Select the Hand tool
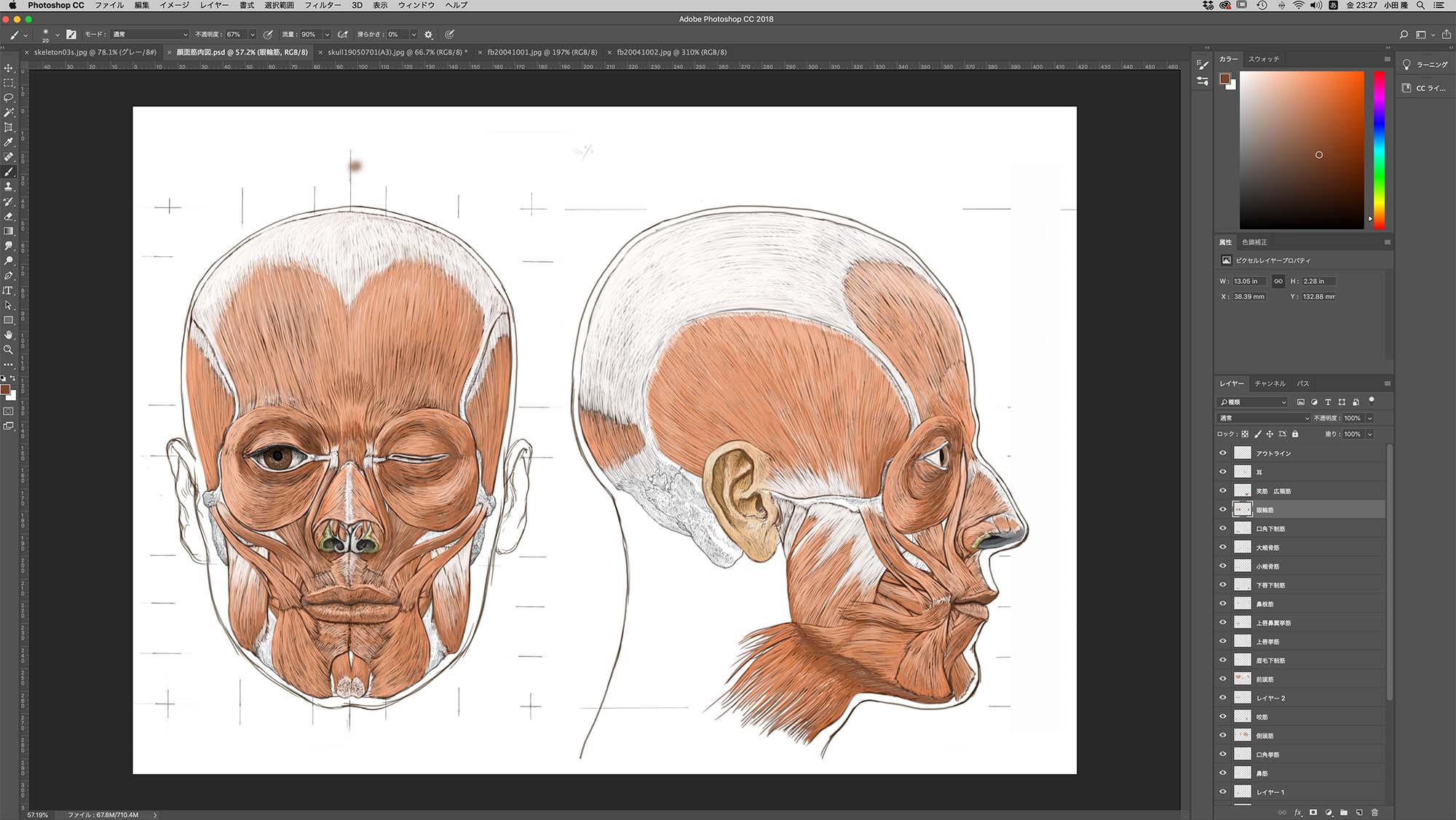Image resolution: width=1456 pixels, height=820 pixels. pos(9,335)
